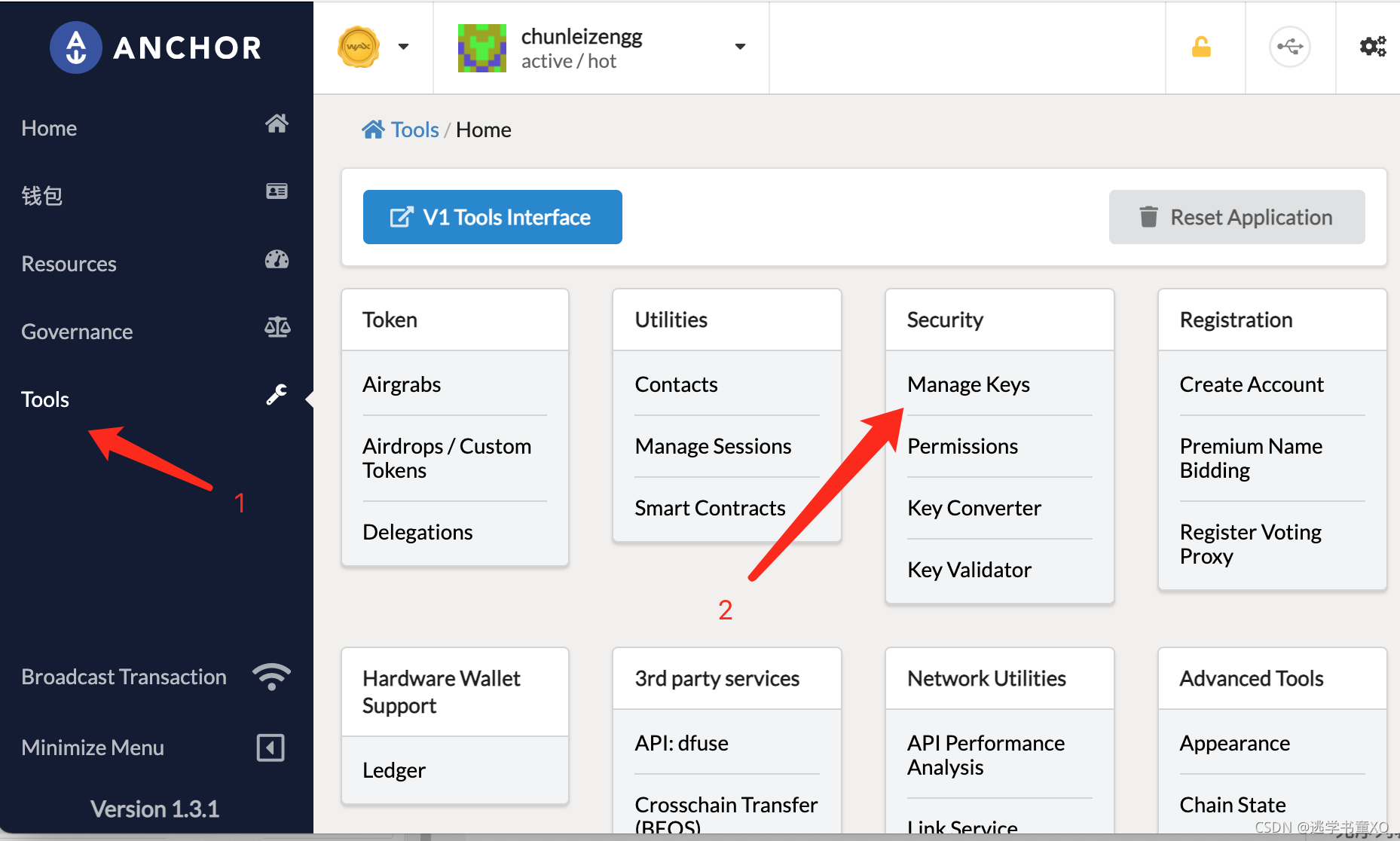Open Contacts under Utilities
The height and width of the screenshot is (841, 1400).
[676, 384]
